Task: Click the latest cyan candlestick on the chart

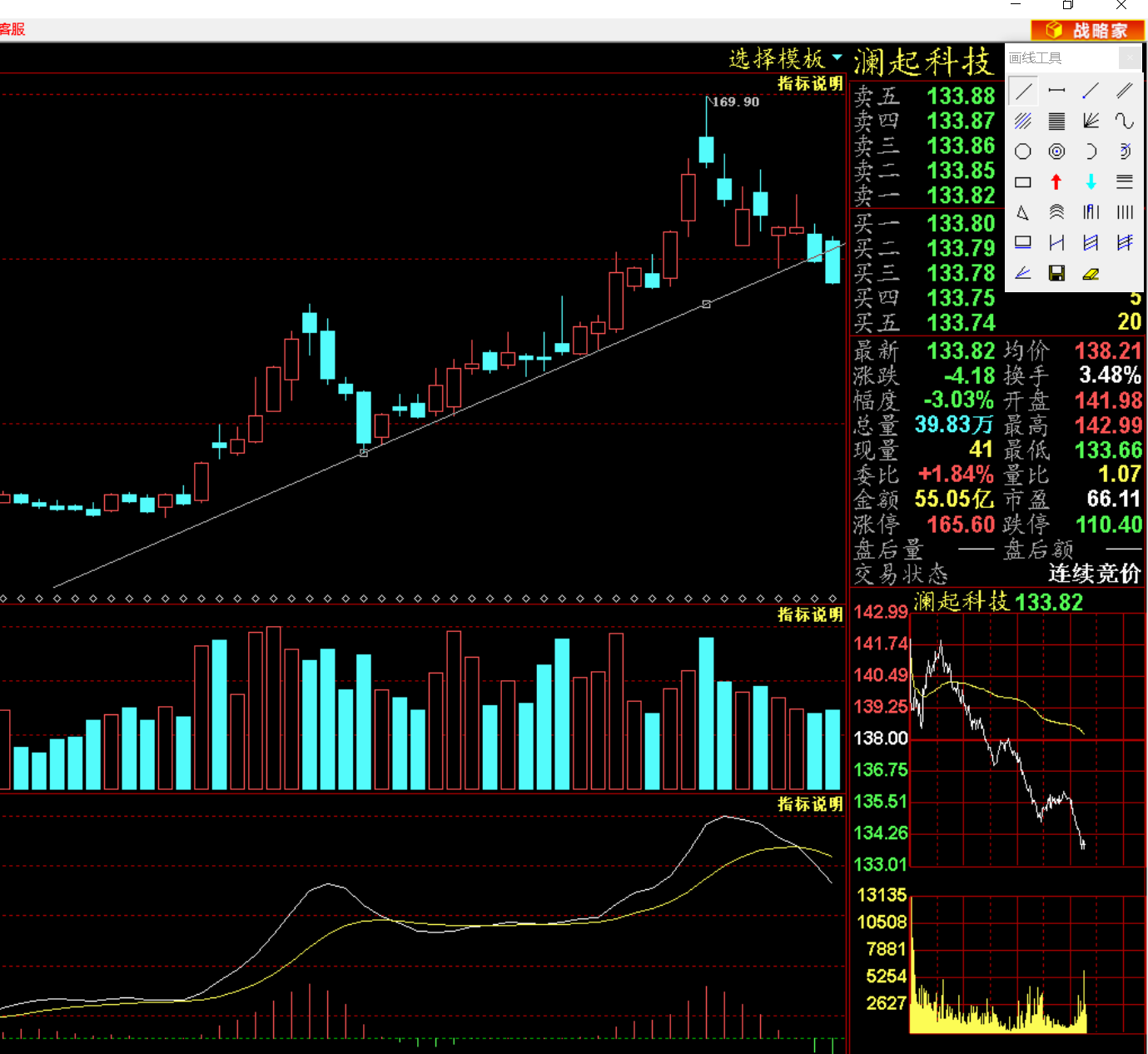Action: click(832, 261)
